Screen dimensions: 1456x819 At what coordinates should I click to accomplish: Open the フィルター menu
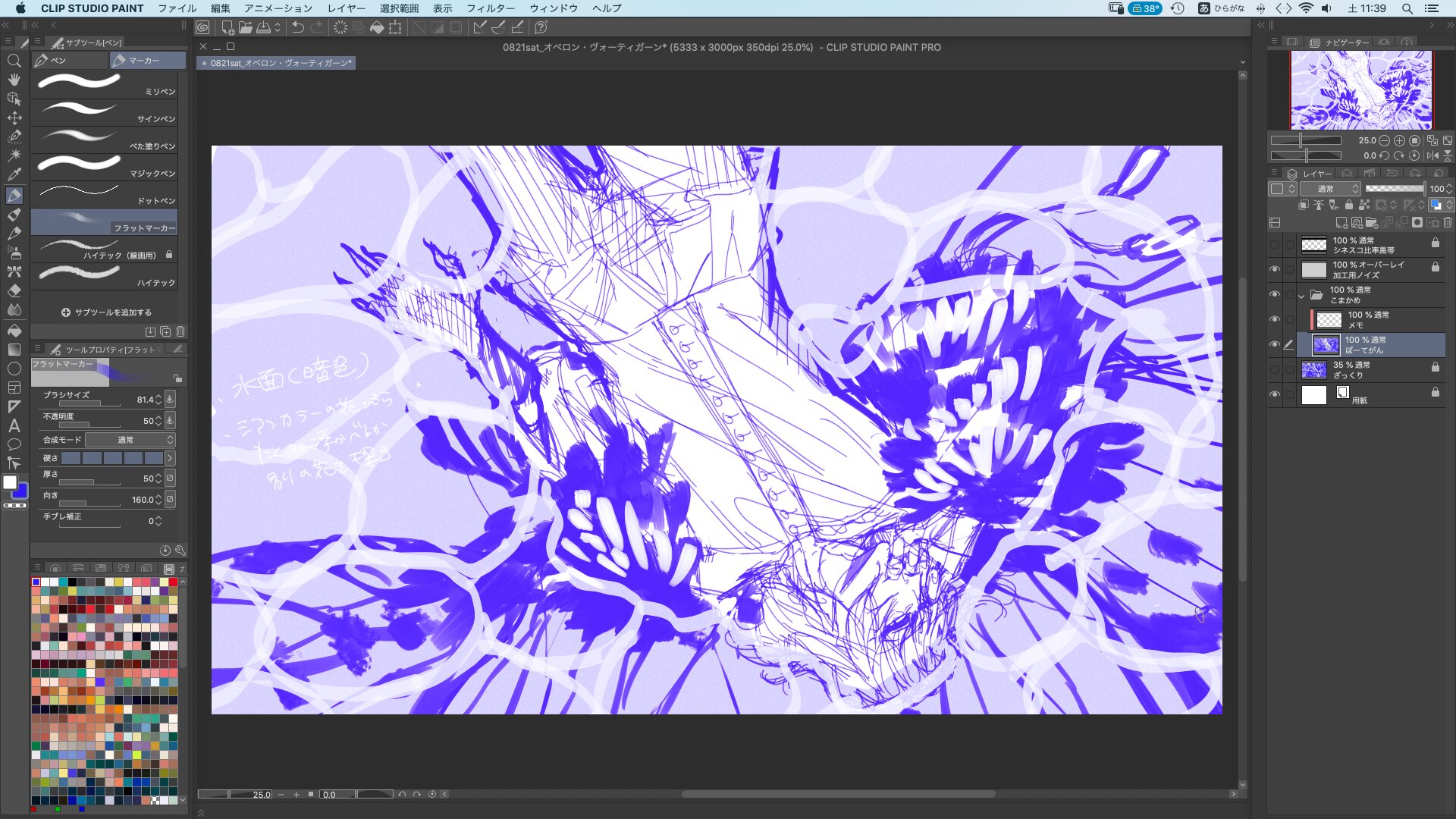(490, 8)
